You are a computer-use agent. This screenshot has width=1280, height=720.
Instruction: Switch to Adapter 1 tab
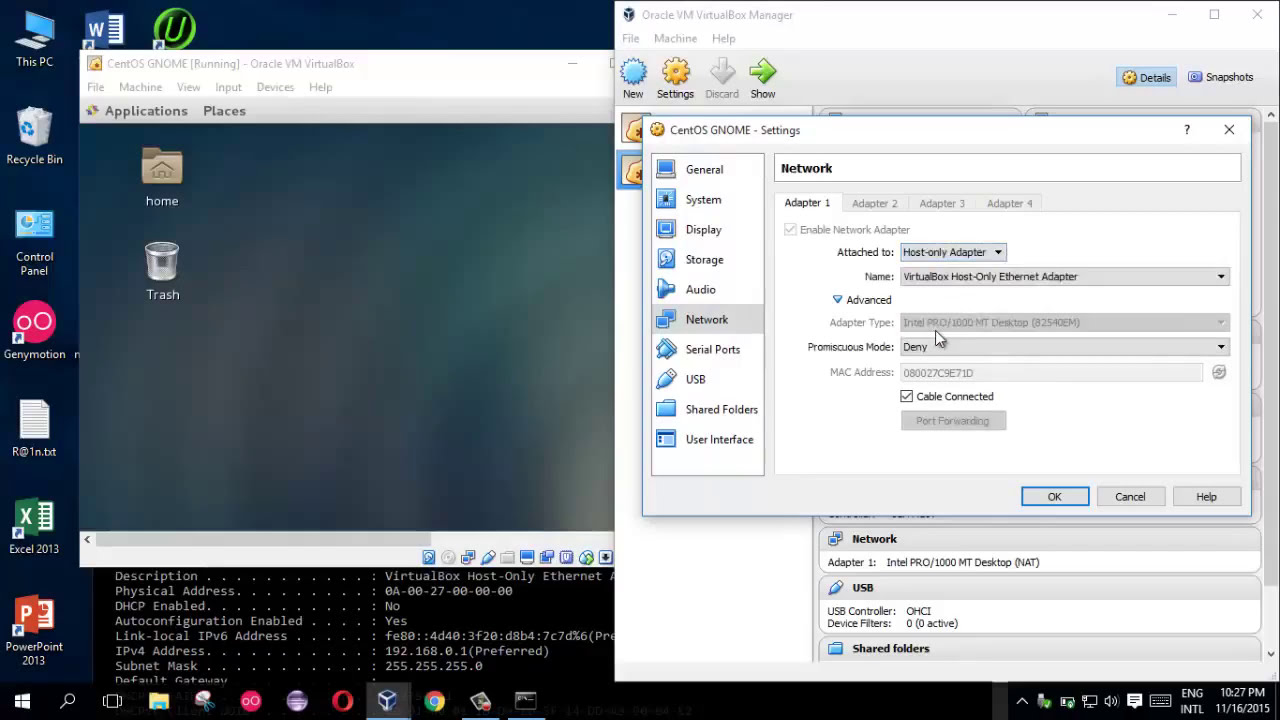(807, 203)
